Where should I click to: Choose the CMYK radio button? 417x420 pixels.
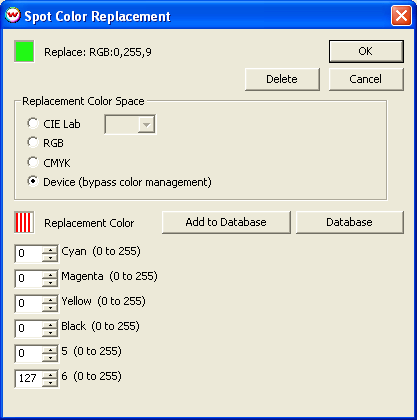click(33, 162)
